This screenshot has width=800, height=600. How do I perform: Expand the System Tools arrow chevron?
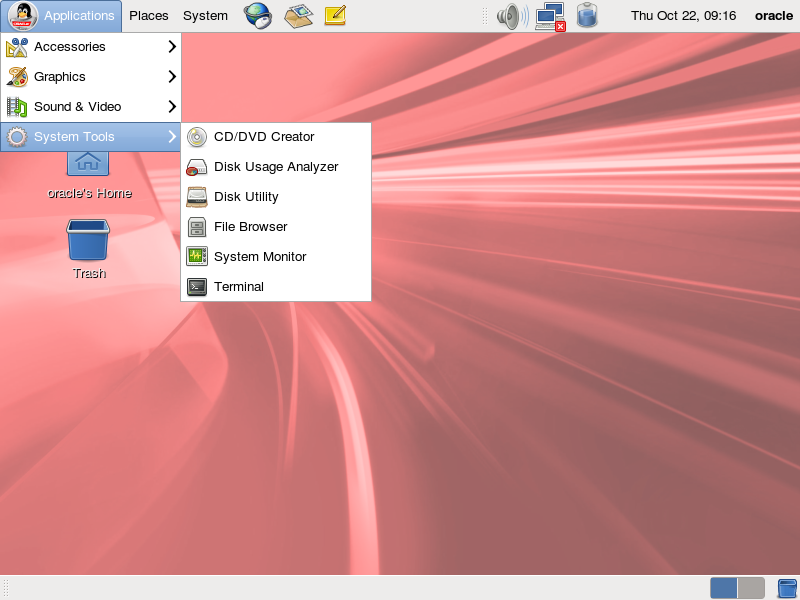point(172,136)
